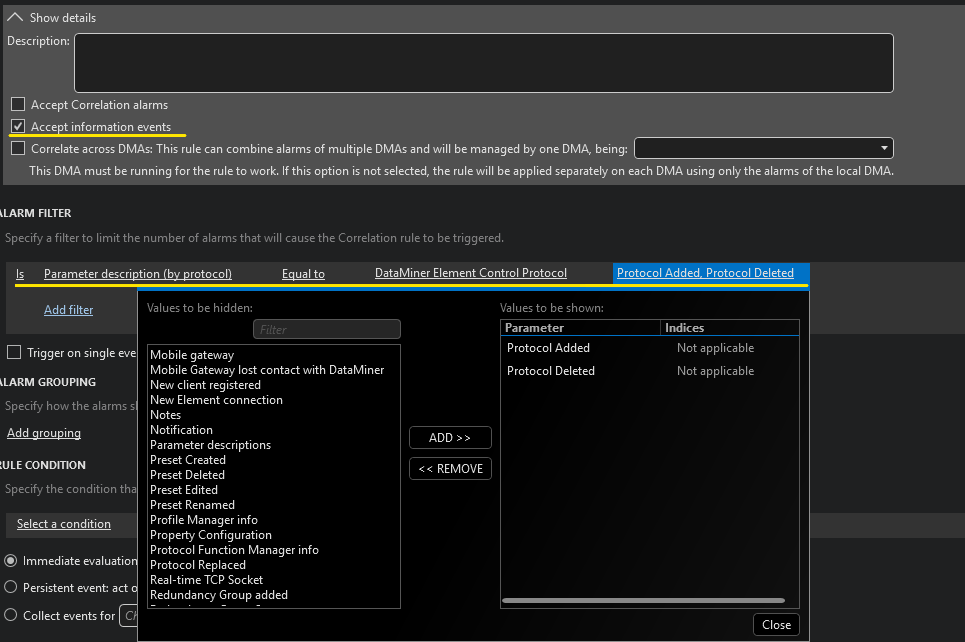Select the Immediate evaluation radio button
The height and width of the screenshot is (642, 965).
(12, 561)
